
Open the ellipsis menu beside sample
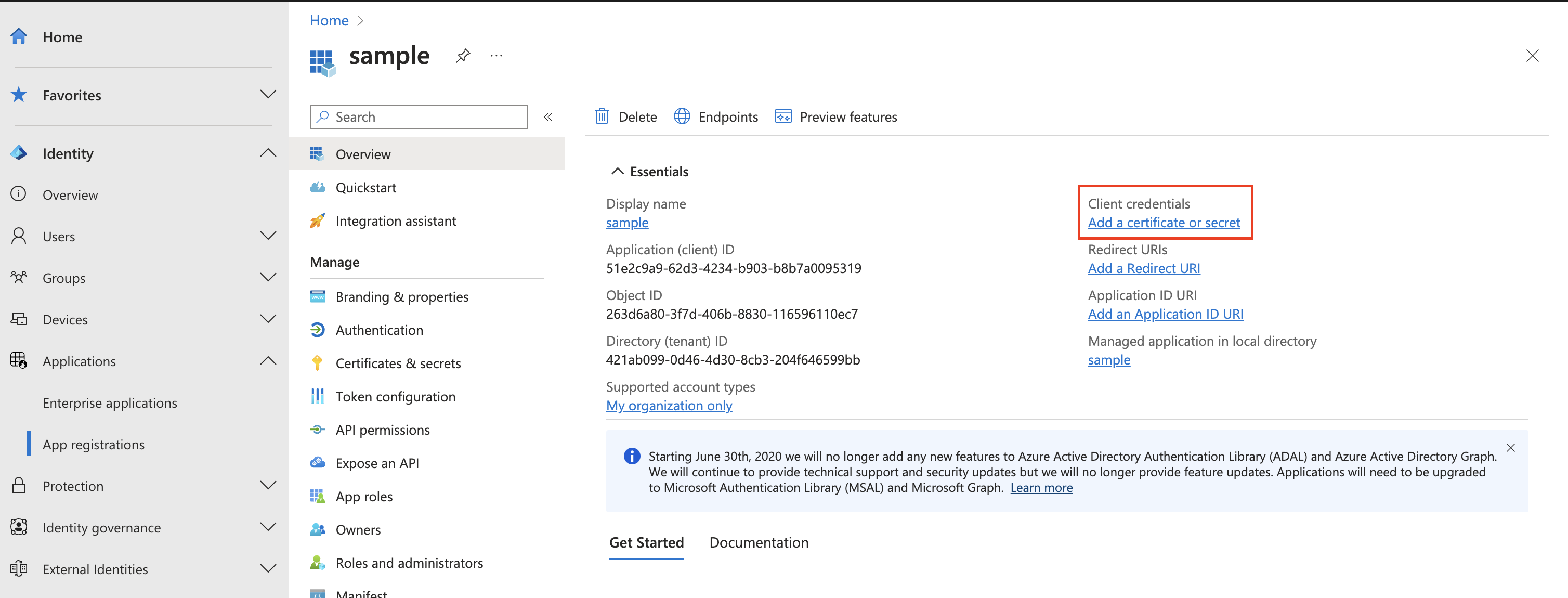pyautogui.click(x=496, y=56)
